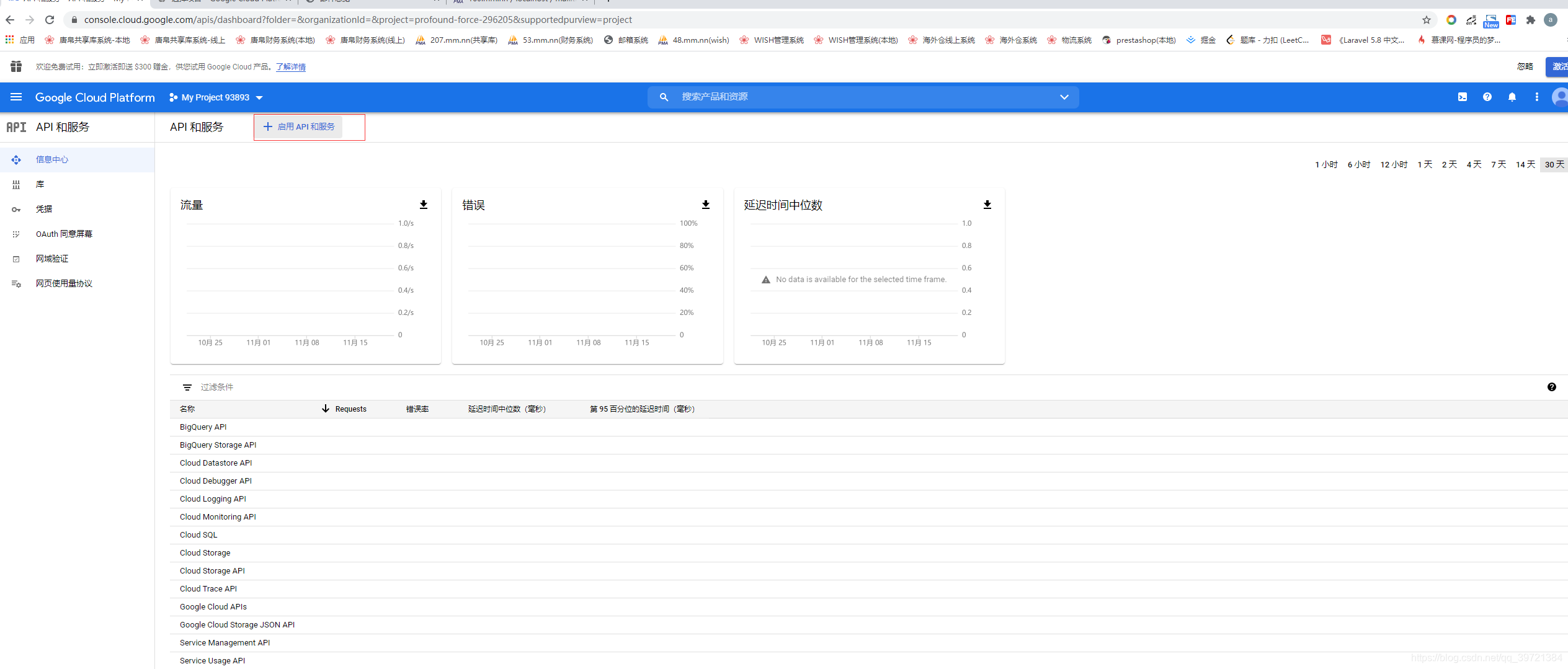Select the 30 天 time range
This screenshot has width=1568, height=669.
pos(1554,164)
